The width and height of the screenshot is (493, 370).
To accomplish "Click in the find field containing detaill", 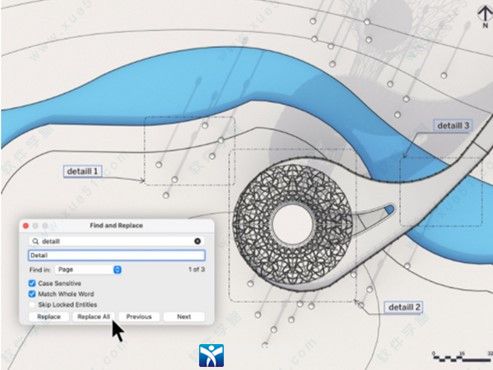I will click(117, 241).
